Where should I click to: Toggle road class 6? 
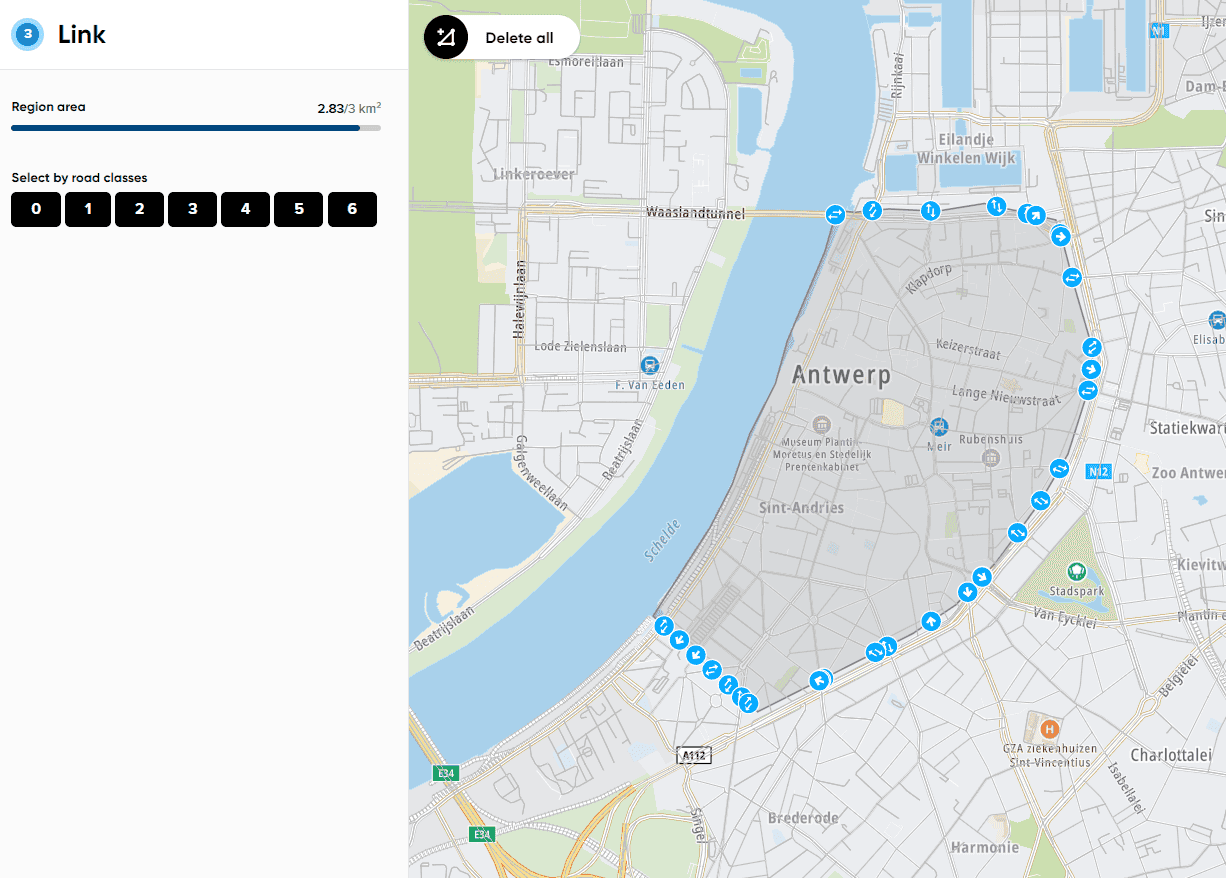(x=351, y=209)
